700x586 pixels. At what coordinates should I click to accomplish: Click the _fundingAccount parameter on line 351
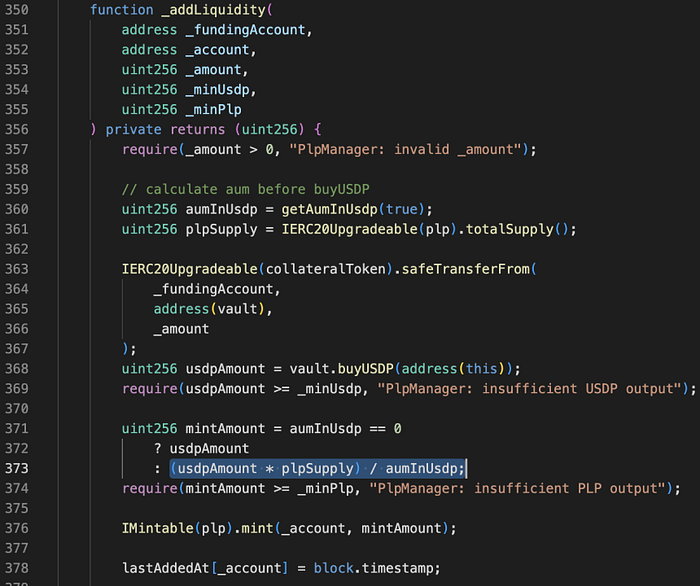[x=245, y=30]
